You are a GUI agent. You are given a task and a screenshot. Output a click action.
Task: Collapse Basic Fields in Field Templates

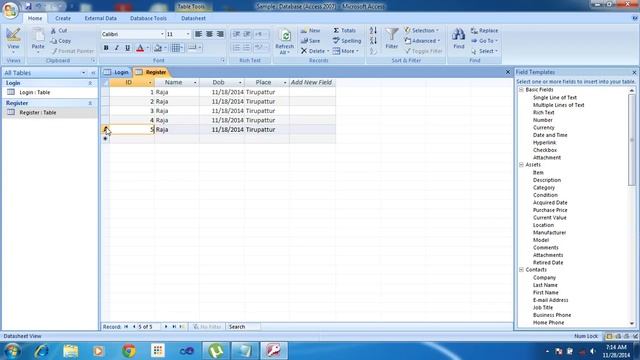(521, 89)
